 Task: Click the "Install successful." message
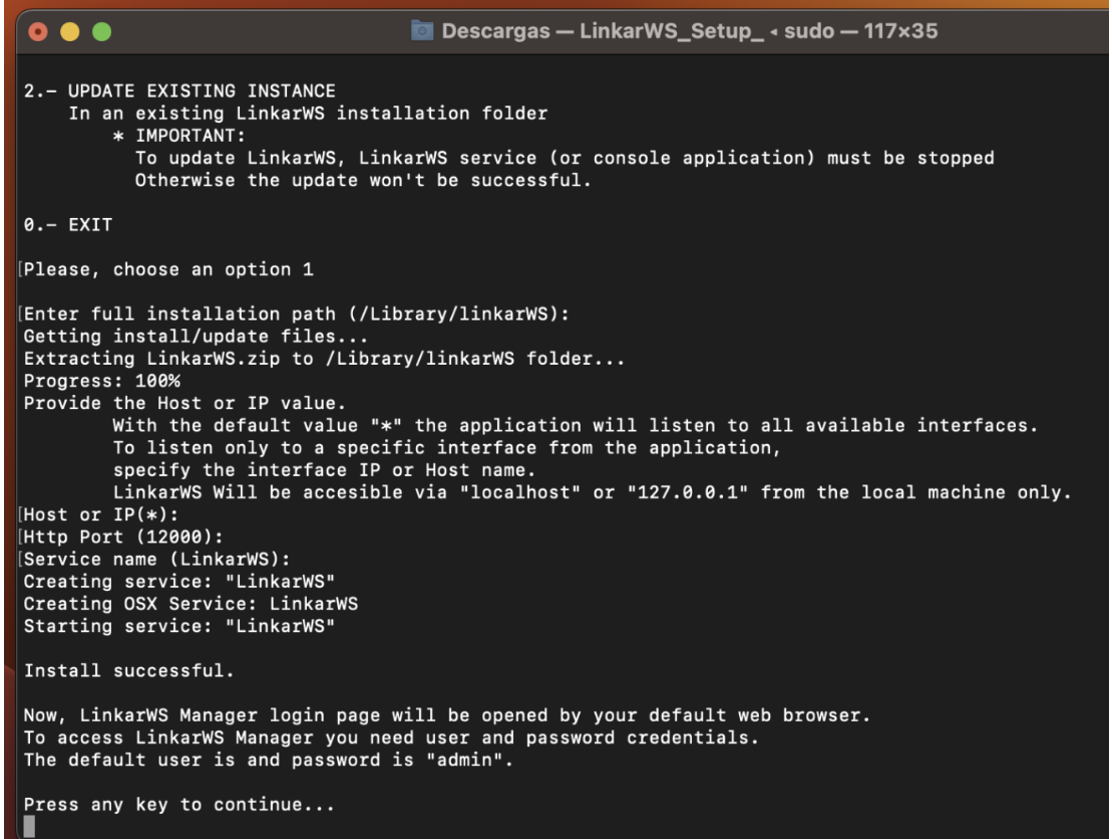click(x=129, y=671)
